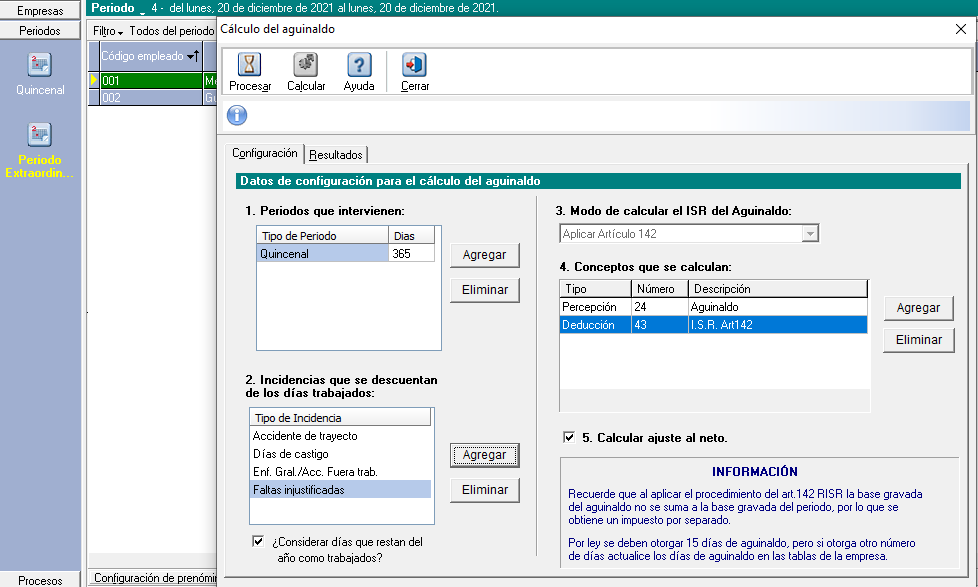Click Eliminar for incidences list
The height and width of the screenshot is (587, 978).
(x=485, y=490)
